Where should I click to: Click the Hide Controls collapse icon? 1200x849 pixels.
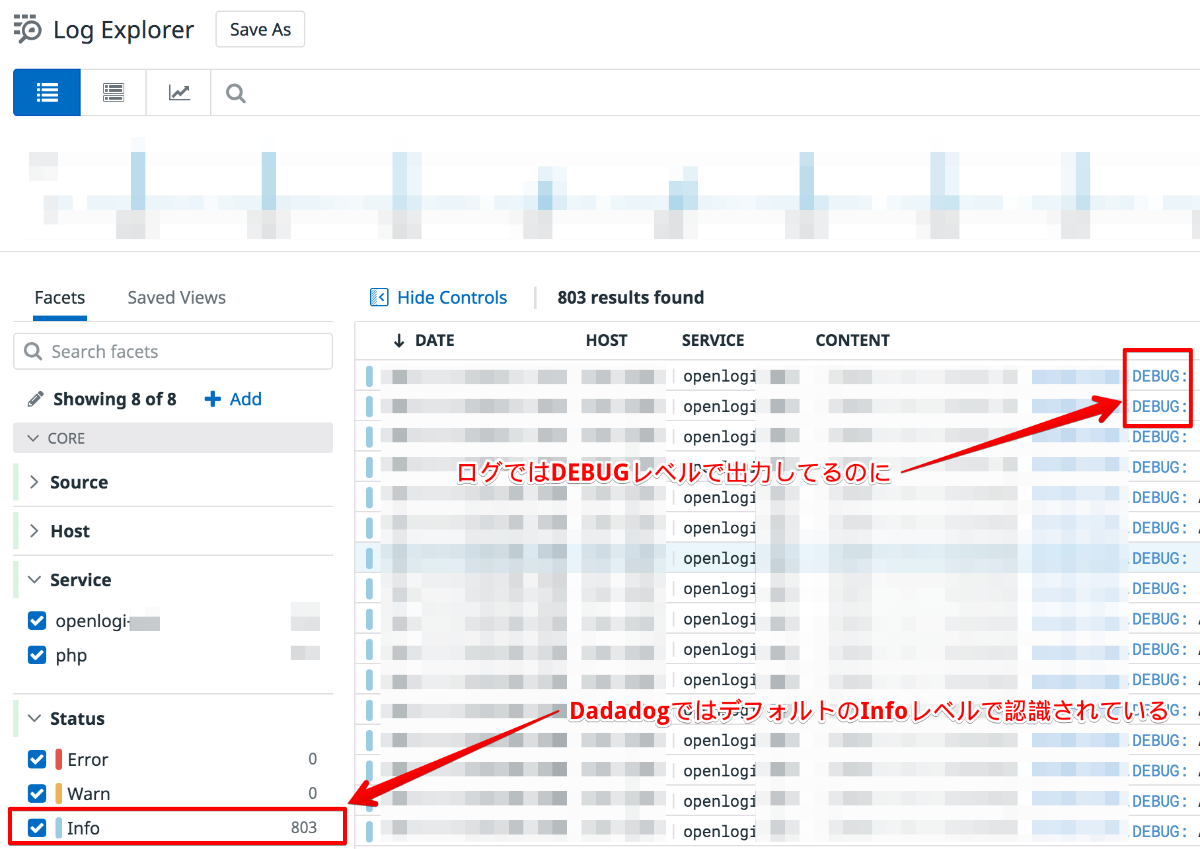point(379,297)
